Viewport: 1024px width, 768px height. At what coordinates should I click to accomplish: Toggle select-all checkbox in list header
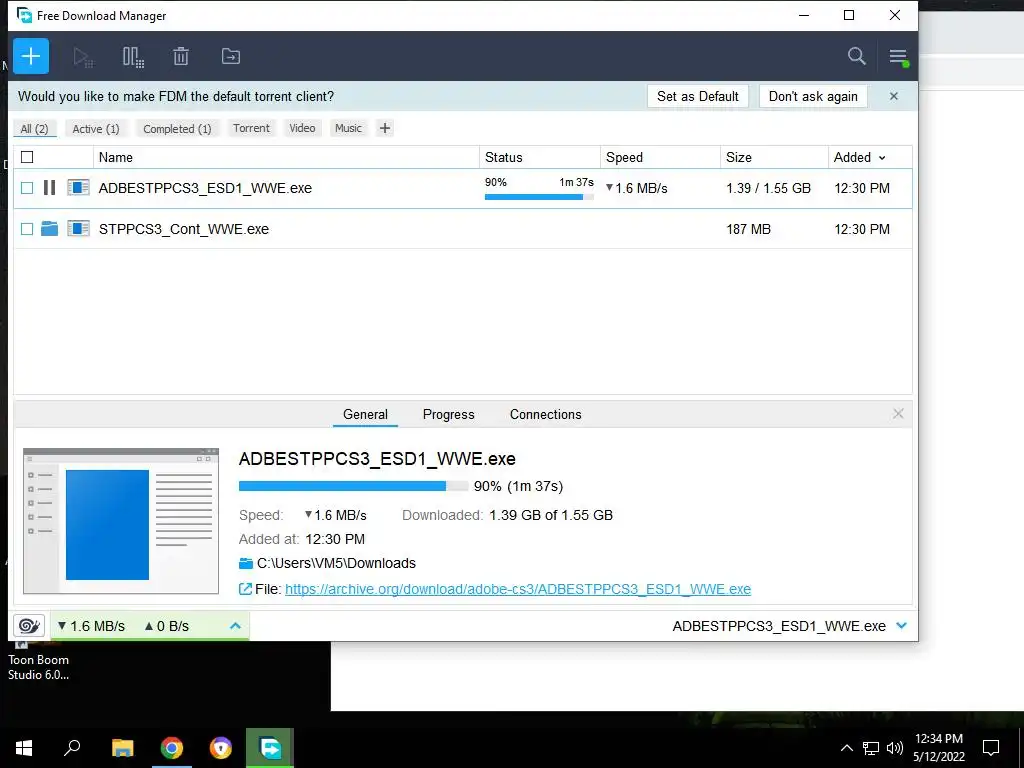[27, 157]
